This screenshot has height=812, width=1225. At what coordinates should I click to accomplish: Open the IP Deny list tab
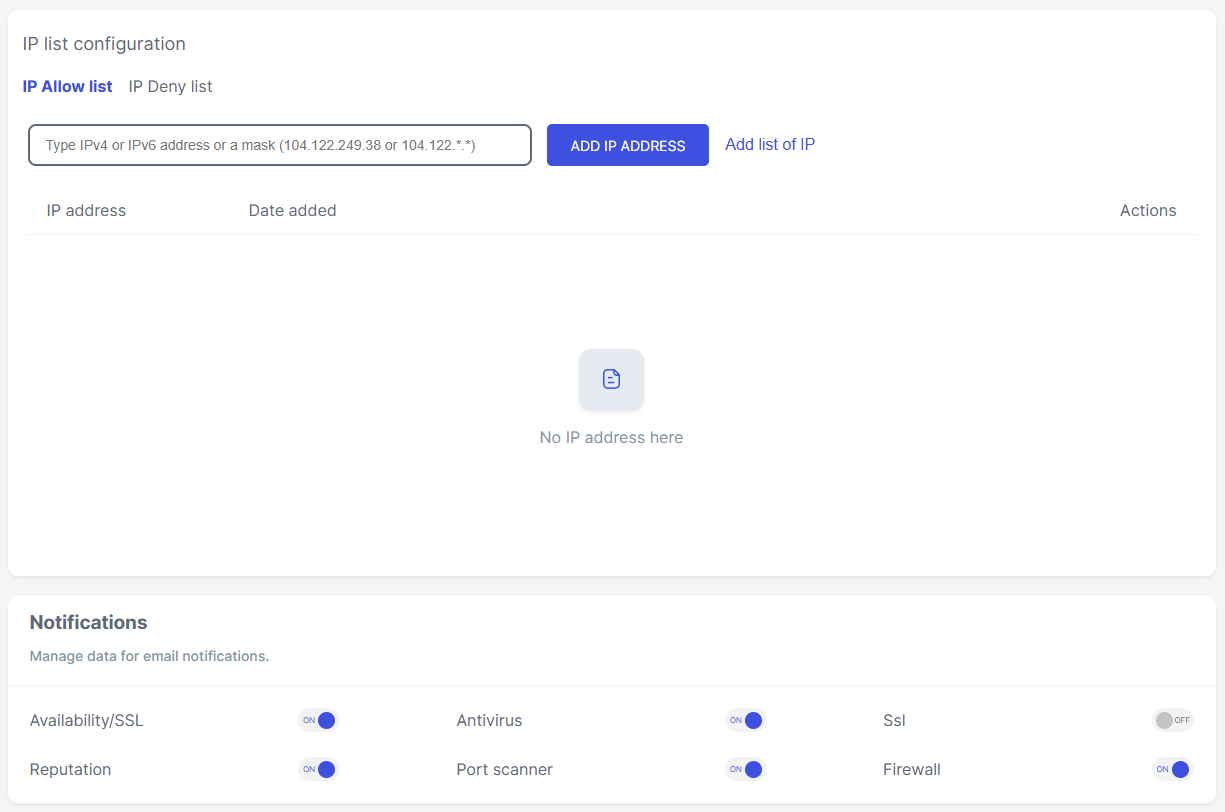[x=170, y=87]
